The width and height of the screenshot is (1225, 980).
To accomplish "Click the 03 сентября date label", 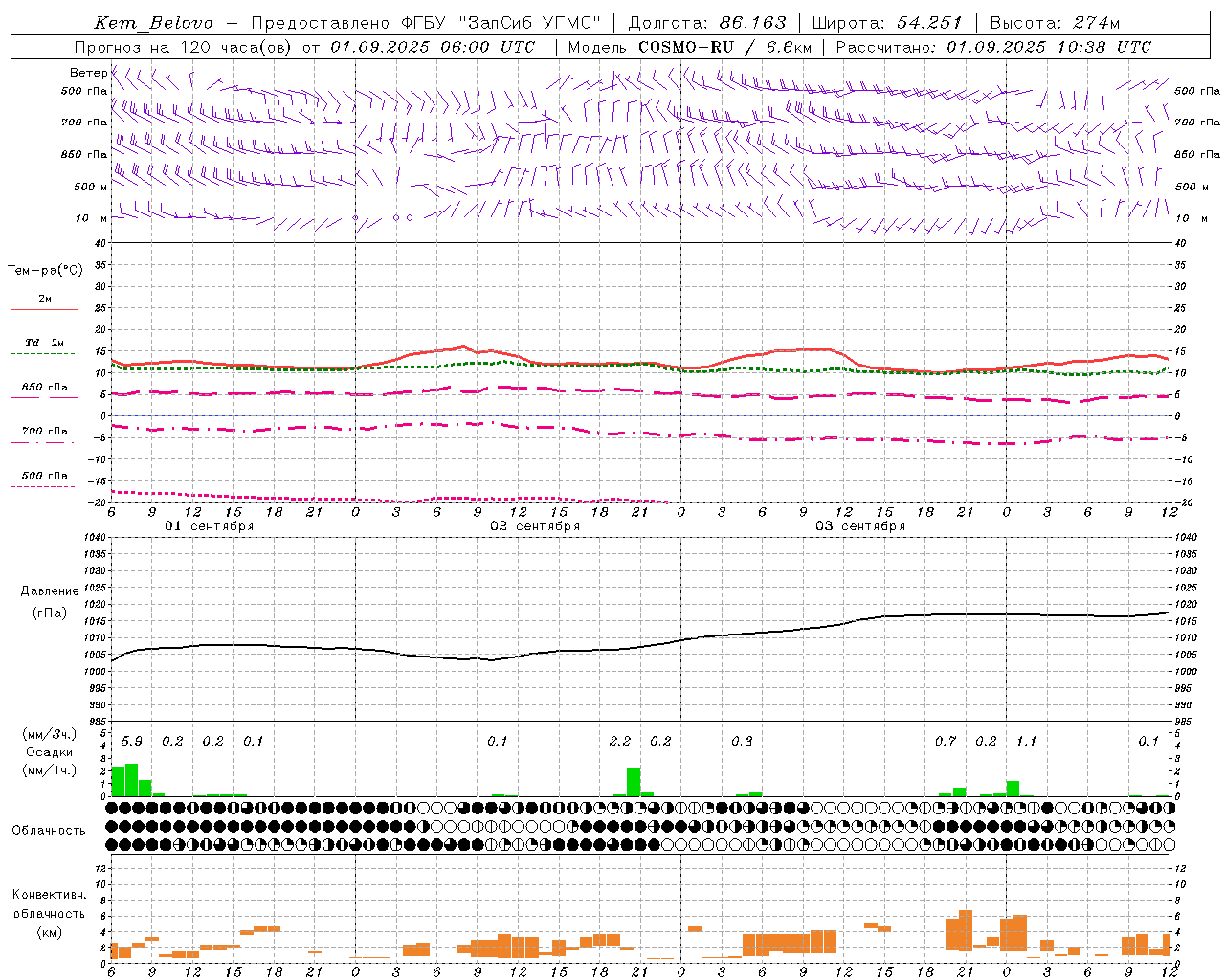I will click(859, 526).
